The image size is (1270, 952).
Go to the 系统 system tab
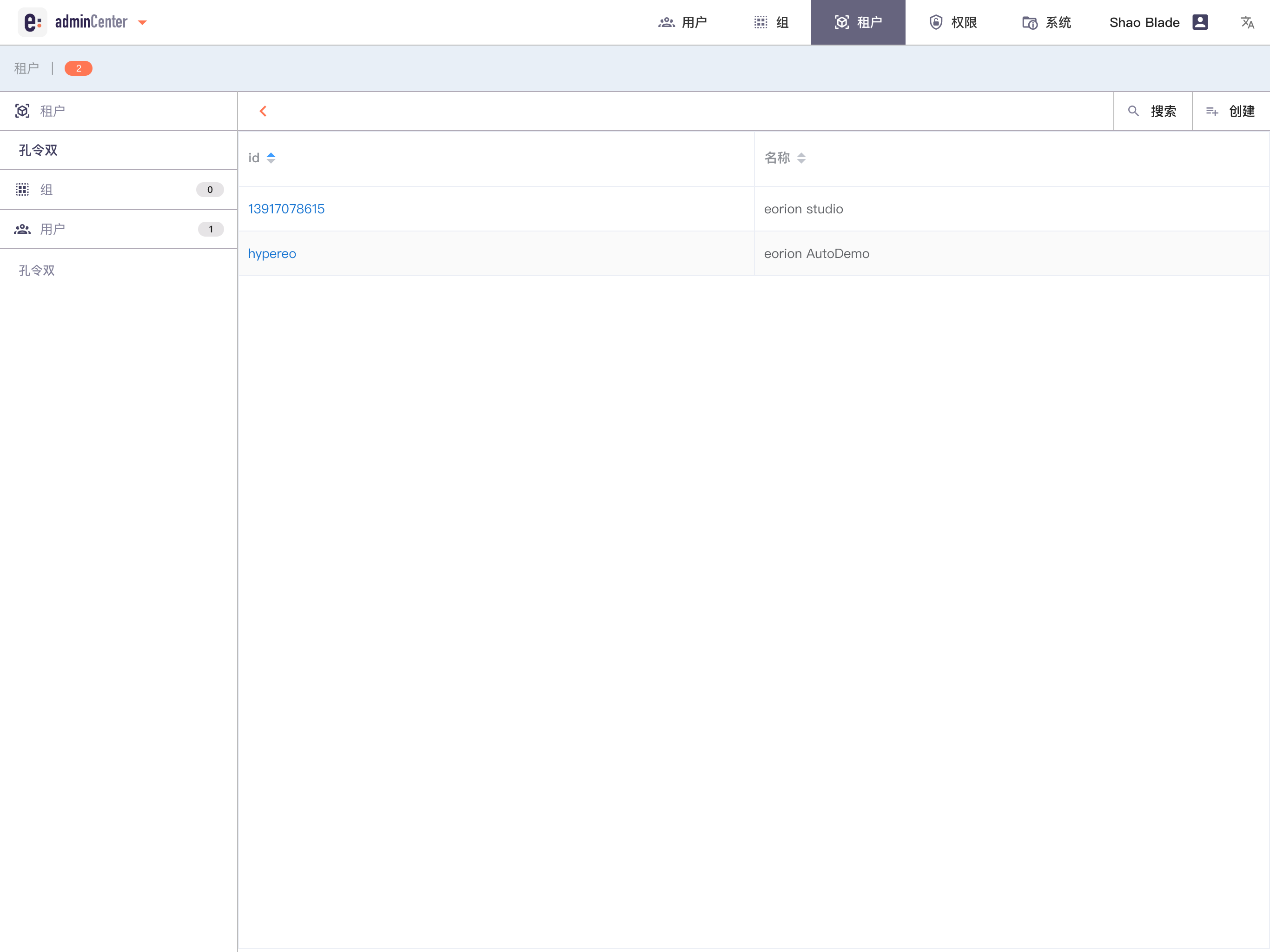click(x=1046, y=22)
